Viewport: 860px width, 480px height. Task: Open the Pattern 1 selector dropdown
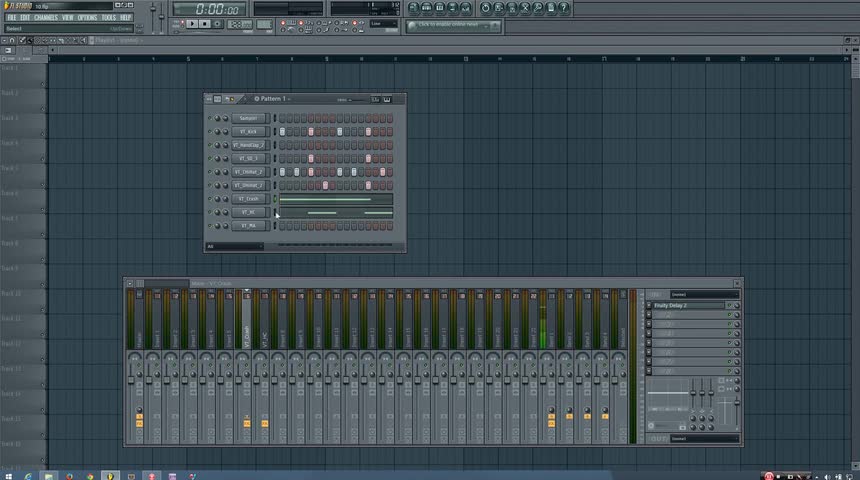(x=272, y=99)
